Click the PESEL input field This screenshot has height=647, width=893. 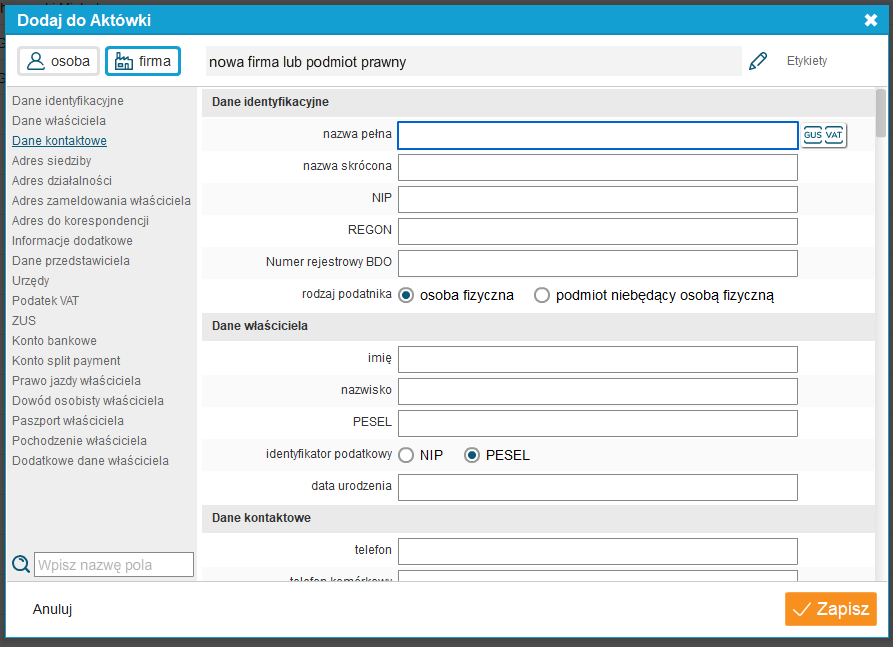coord(597,423)
